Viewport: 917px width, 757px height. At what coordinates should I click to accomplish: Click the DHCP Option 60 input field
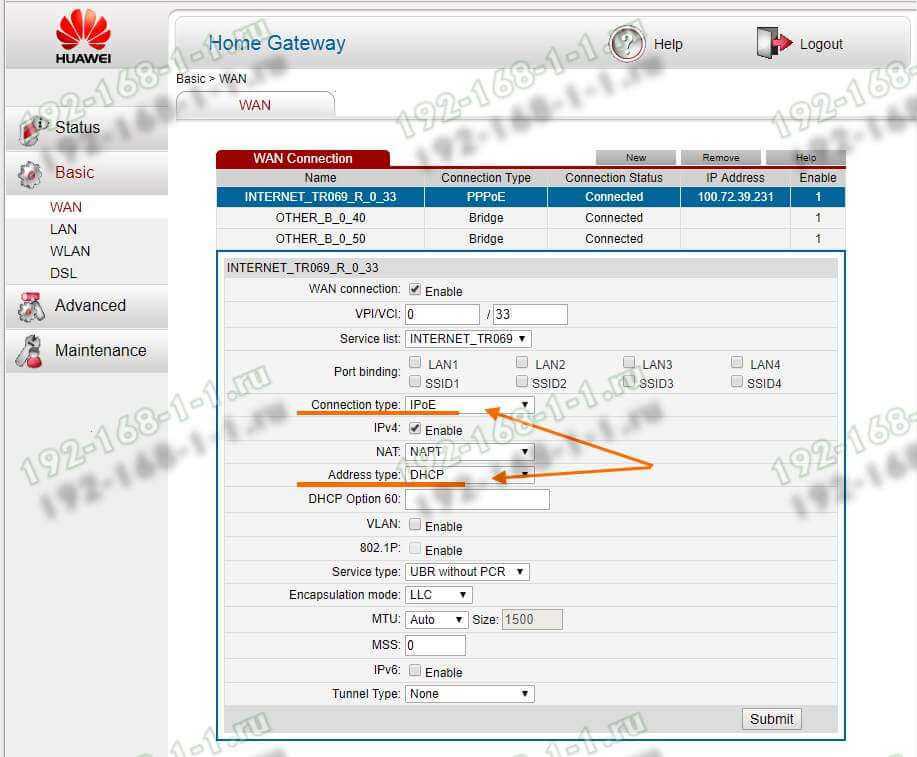pyautogui.click(x=477, y=499)
